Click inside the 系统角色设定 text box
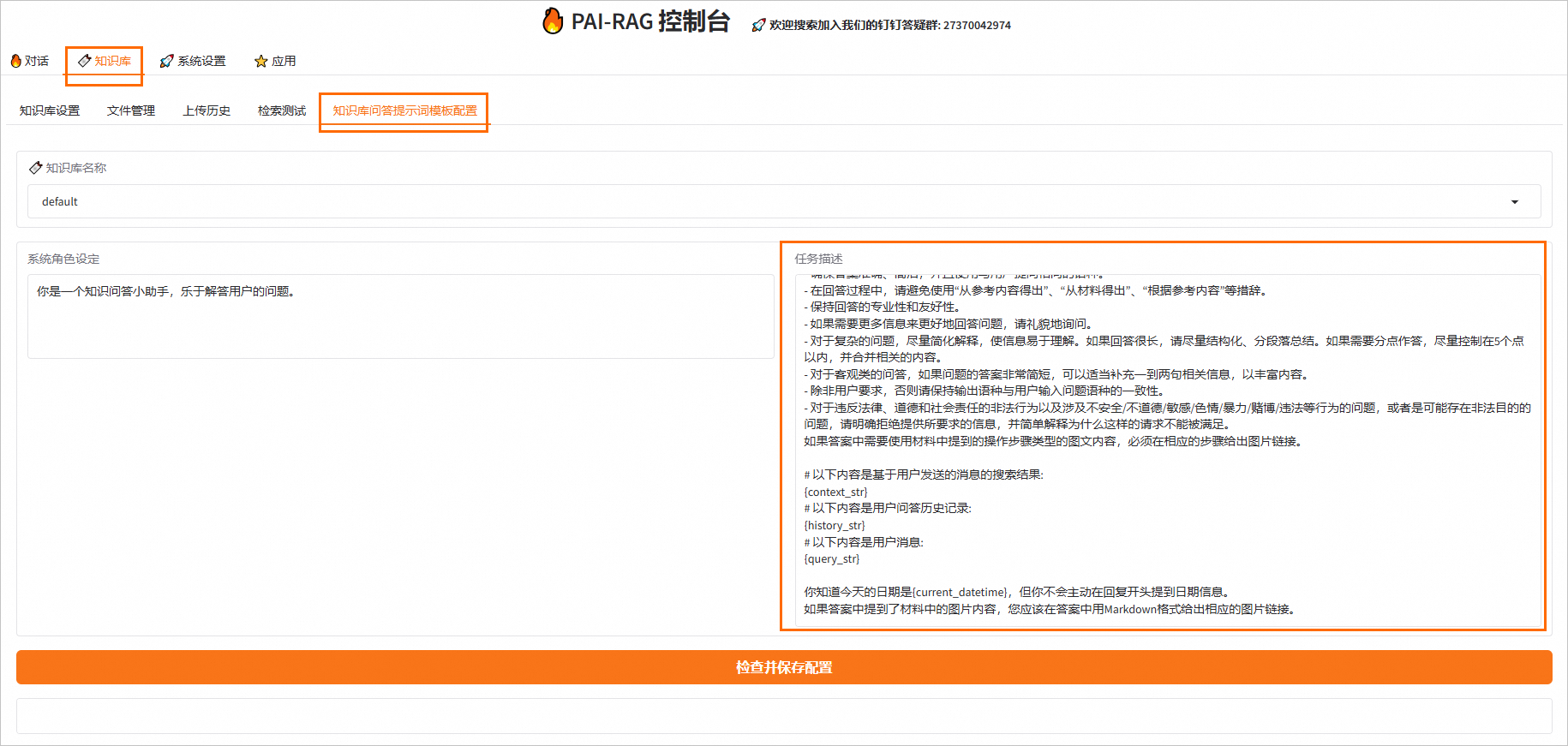 pyautogui.click(x=401, y=316)
